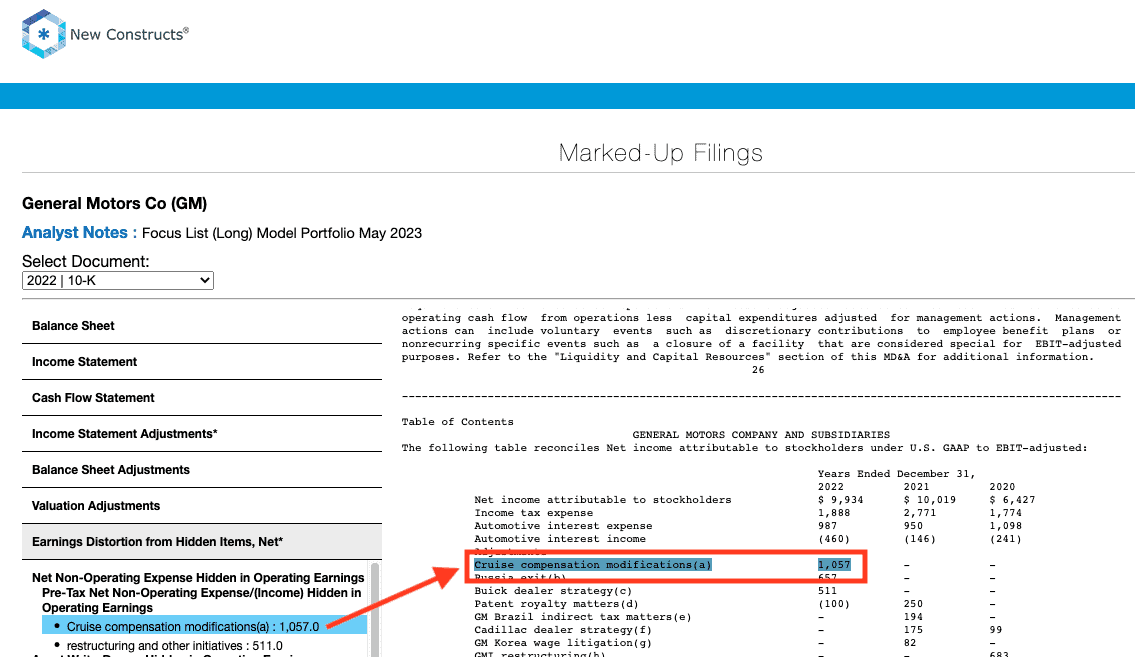Click restructuring and other initiatives : 511.0
This screenshot has height=657, width=1135.
[x=174, y=645]
